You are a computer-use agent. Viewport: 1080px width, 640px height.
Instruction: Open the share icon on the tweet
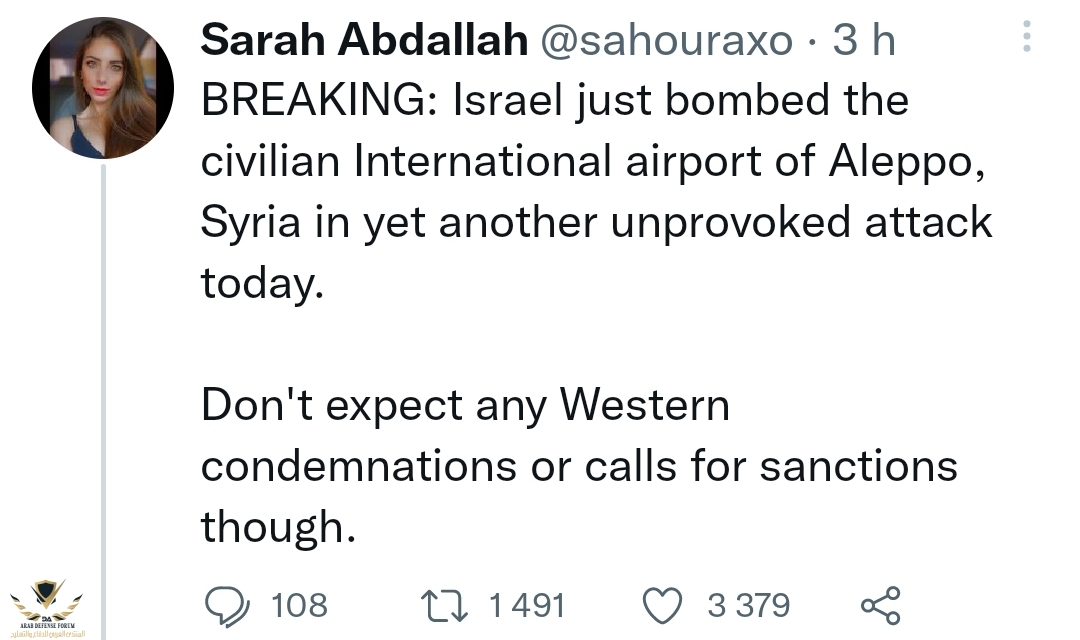[x=880, y=605]
